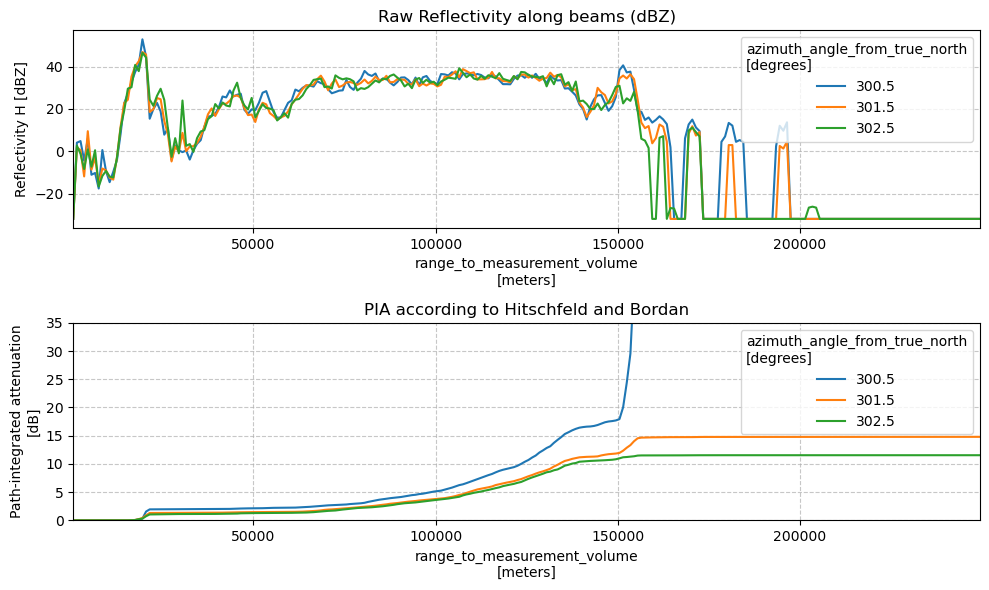Image resolution: width=989 pixels, height=590 pixels.
Task: Click the orange line sample in the Raw Reflectivity legend
Action: pyautogui.click(x=831, y=107)
